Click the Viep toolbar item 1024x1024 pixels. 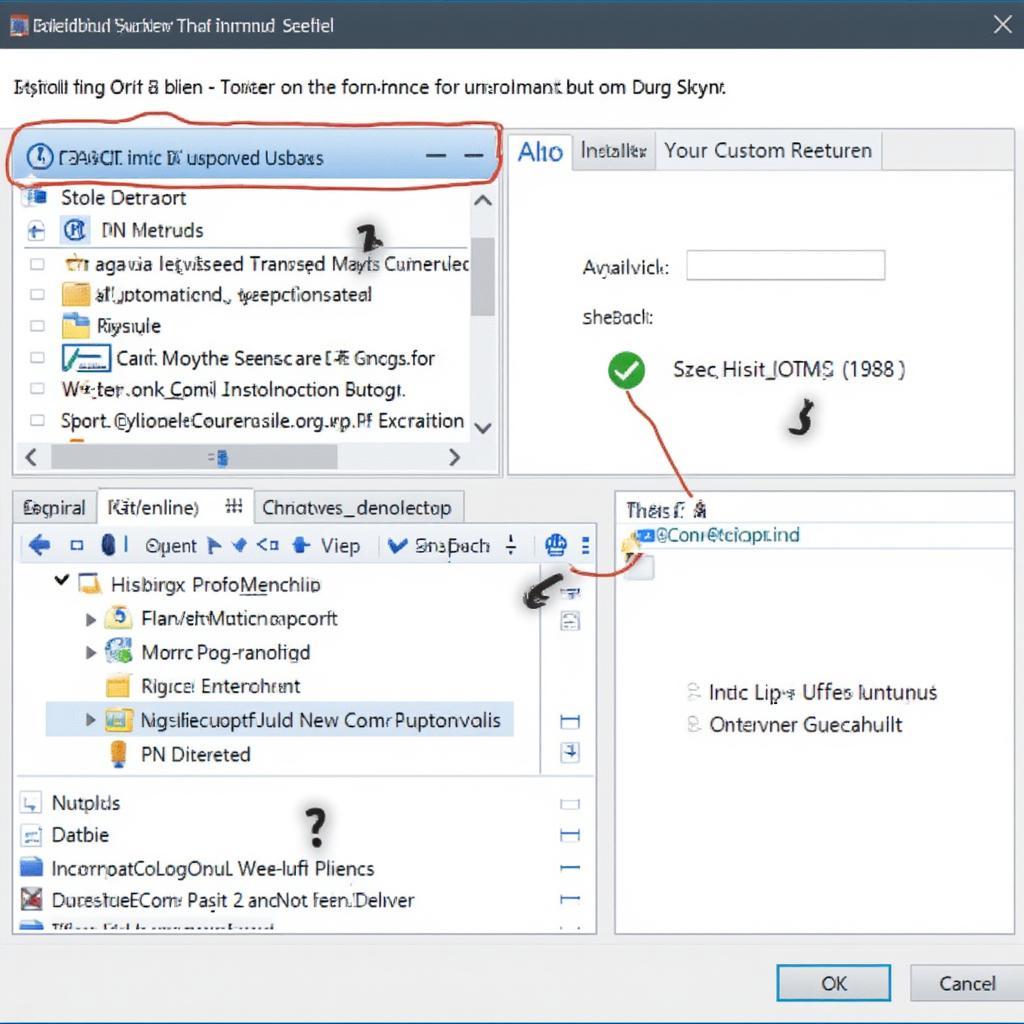[x=340, y=546]
